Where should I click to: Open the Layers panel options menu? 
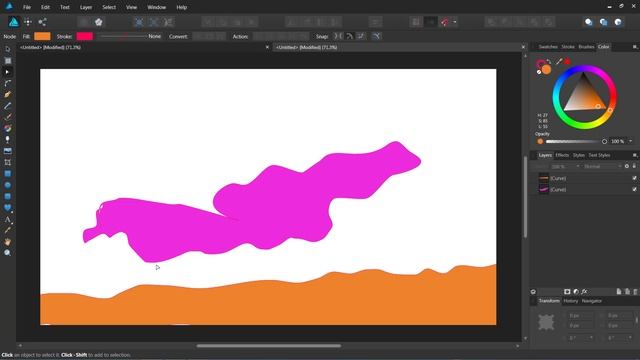(x=635, y=155)
